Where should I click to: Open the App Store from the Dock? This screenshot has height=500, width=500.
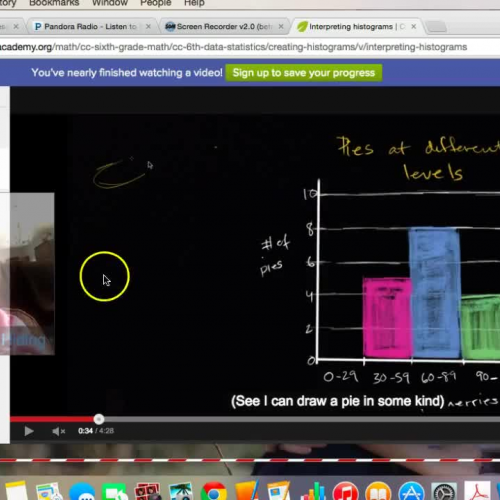411,491
